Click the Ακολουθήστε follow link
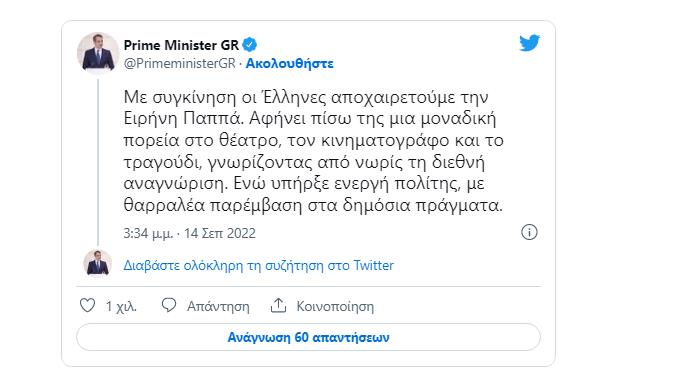Viewport: 674px width, 384px height. pos(289,63)
